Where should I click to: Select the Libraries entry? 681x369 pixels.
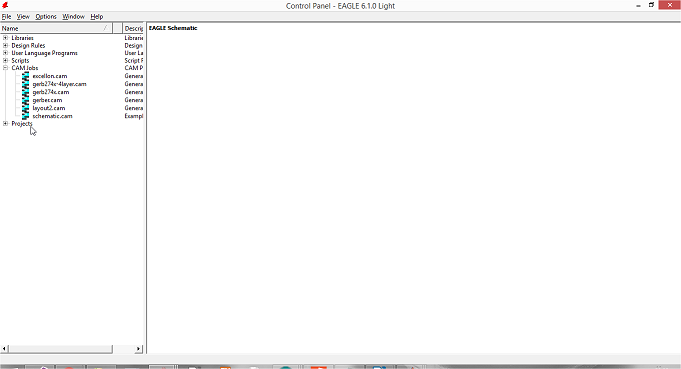[23, 38]
